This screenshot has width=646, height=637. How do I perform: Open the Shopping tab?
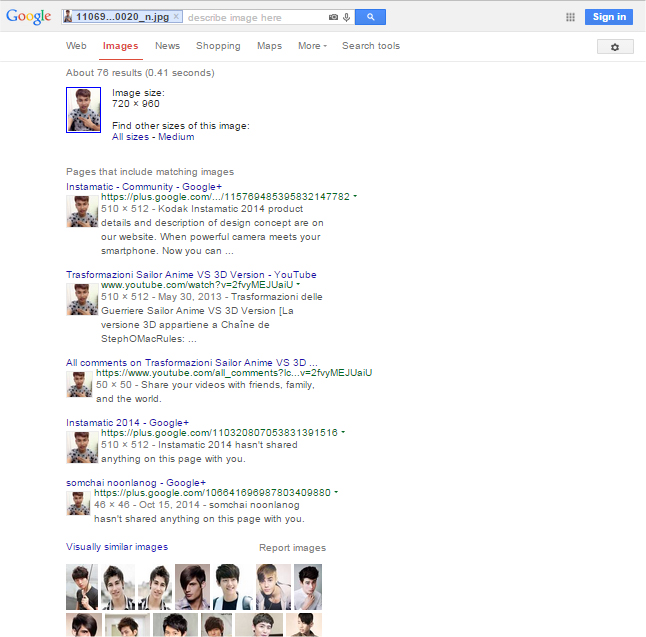(218, 46)
